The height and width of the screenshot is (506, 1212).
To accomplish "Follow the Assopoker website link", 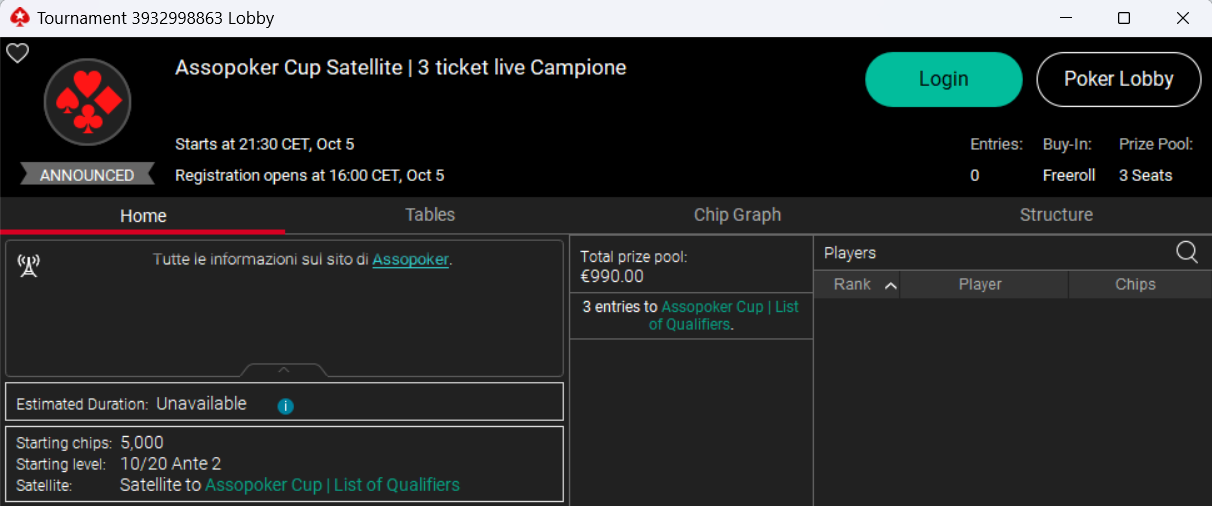I will pos(410,260).
